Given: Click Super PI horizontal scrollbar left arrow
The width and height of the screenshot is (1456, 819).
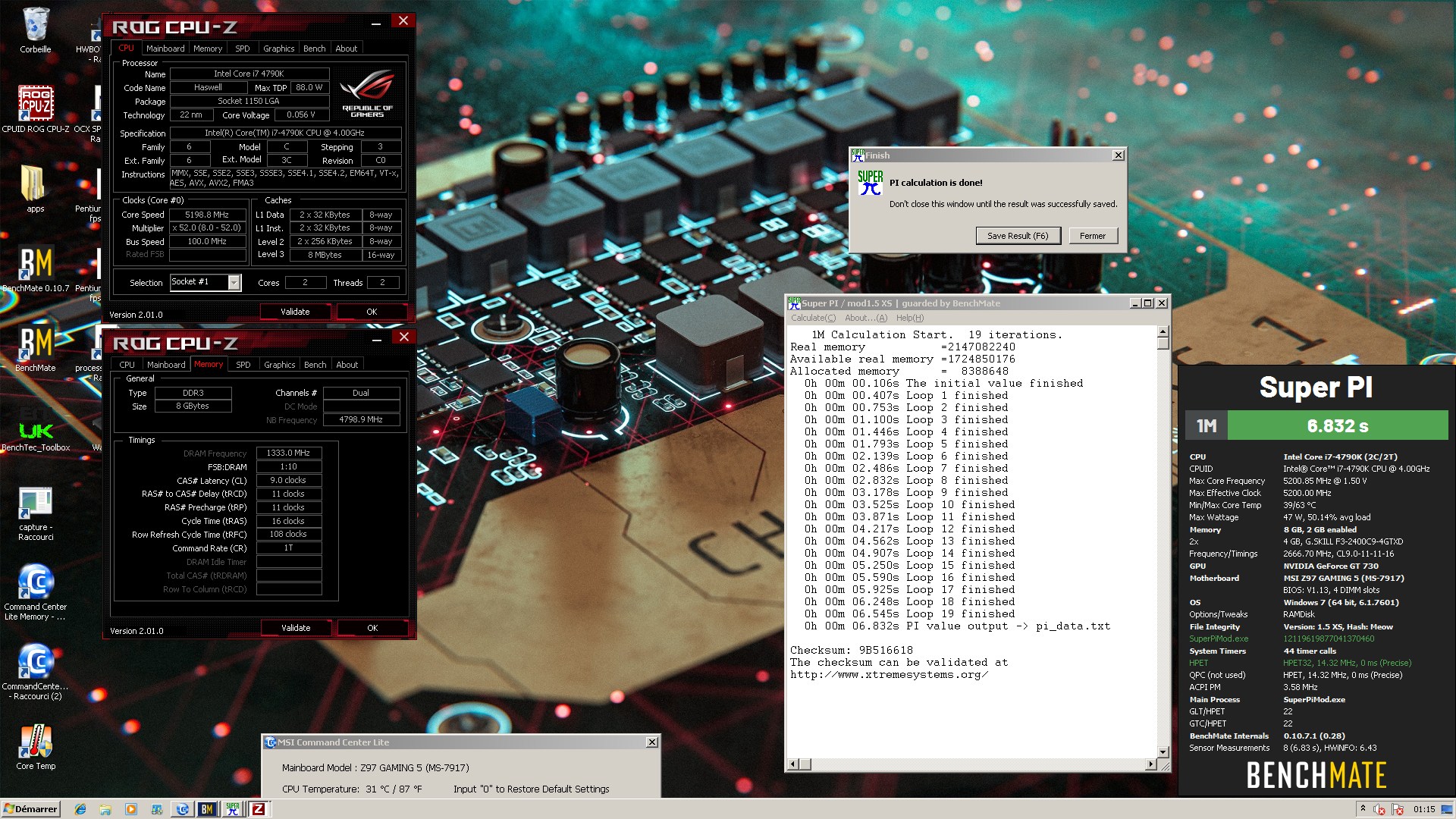Looking at the screenshot, I should pos(793,764).
